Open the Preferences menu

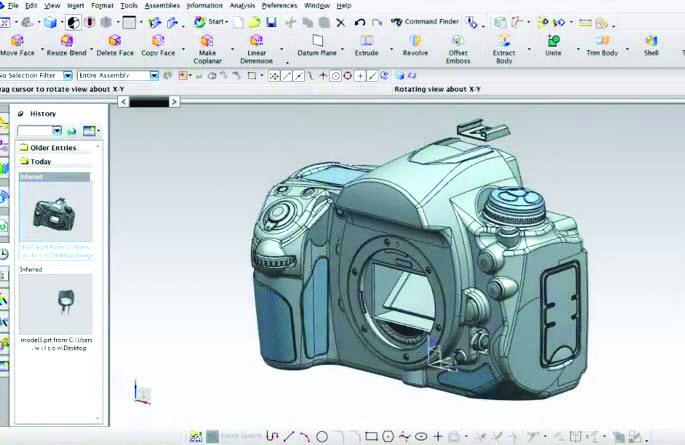[280, 6]
